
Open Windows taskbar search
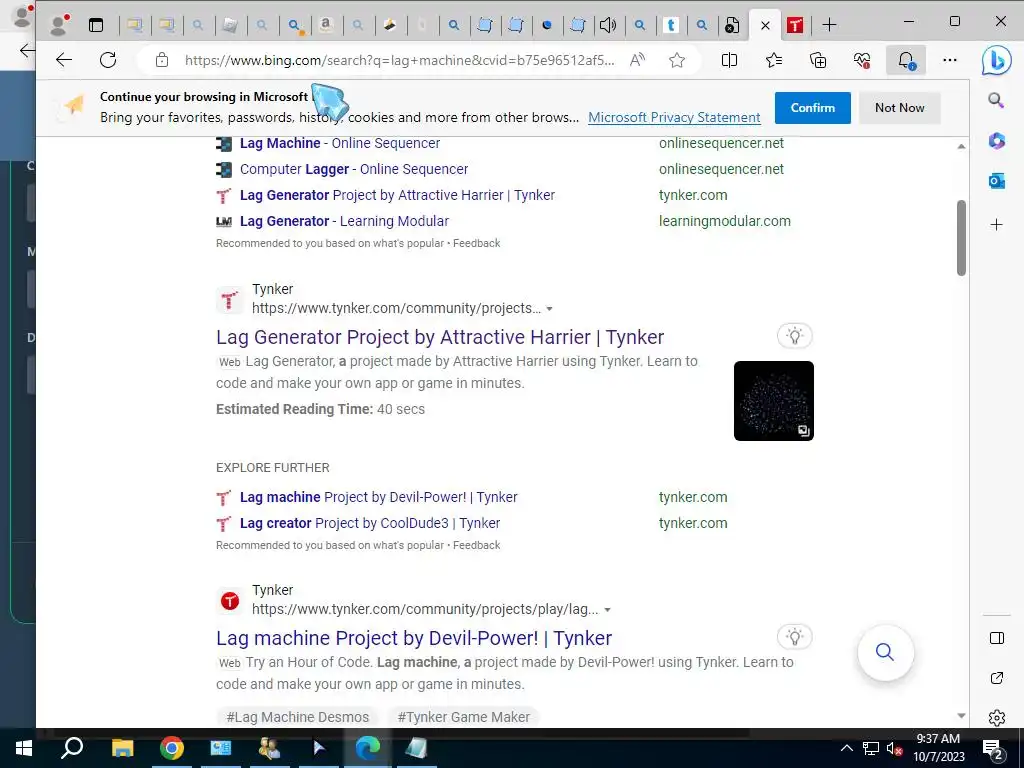[x=72, y=748]
